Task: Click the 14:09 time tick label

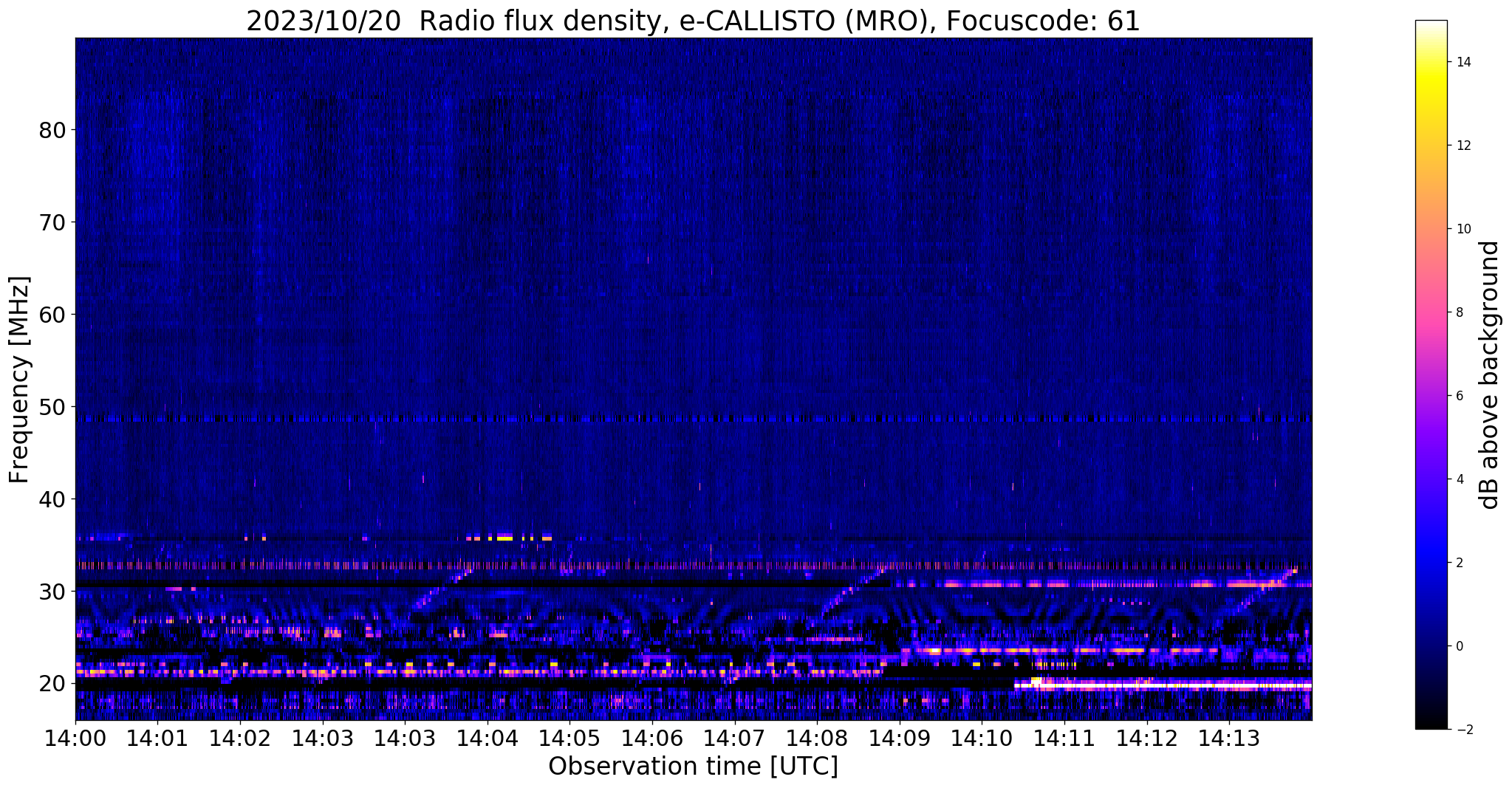Action: 899,738
